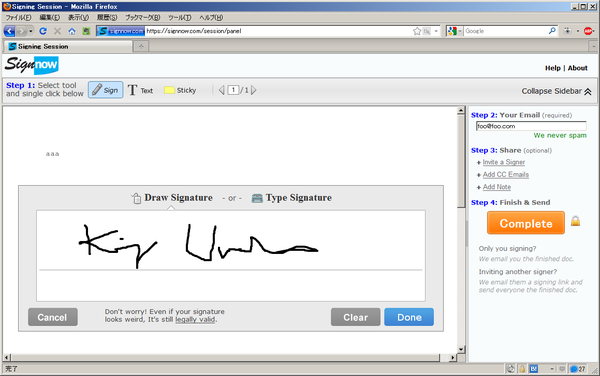
Task: Open the 履歴(S) menu
Action: pyautogui.click(x=107, y=17)
